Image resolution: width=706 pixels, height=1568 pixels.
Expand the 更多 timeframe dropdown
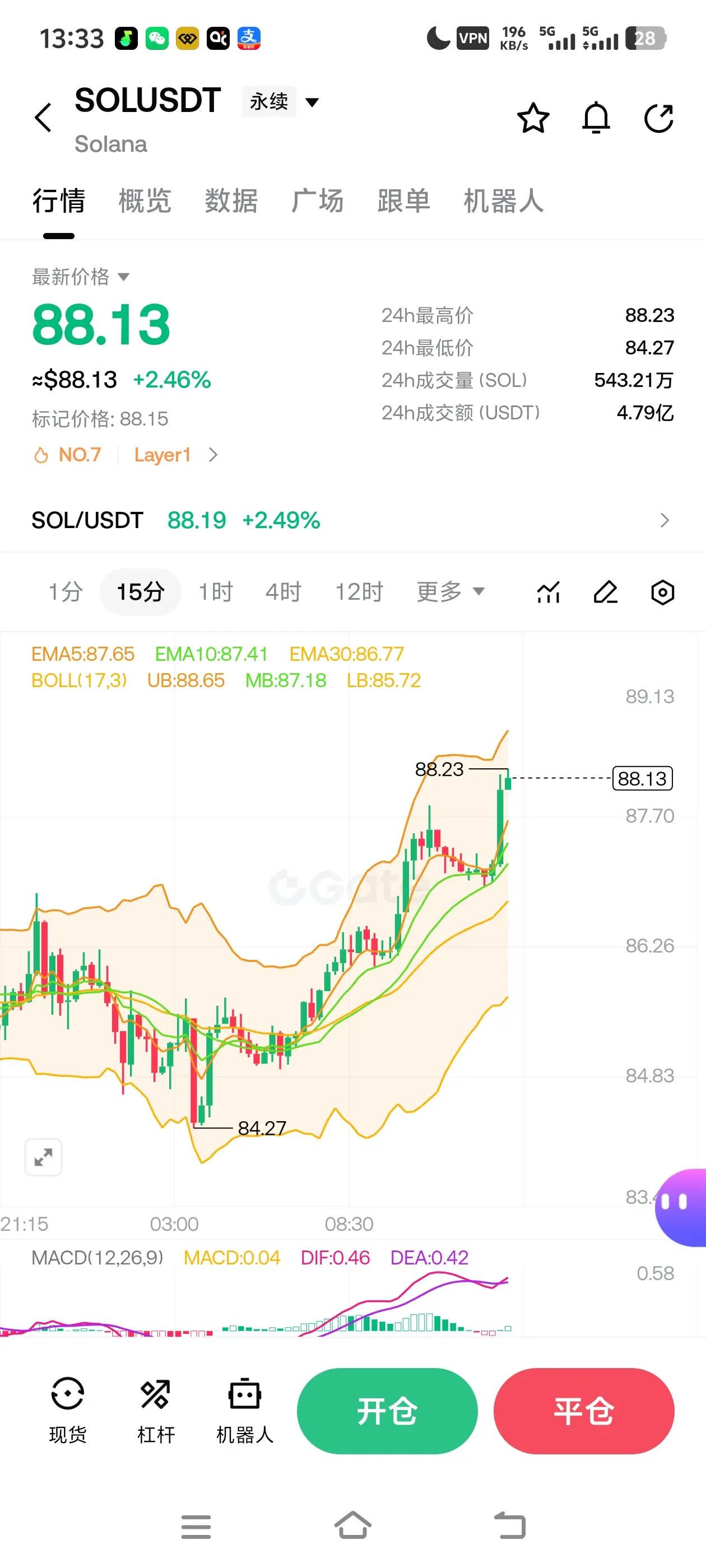click(450, 592)
